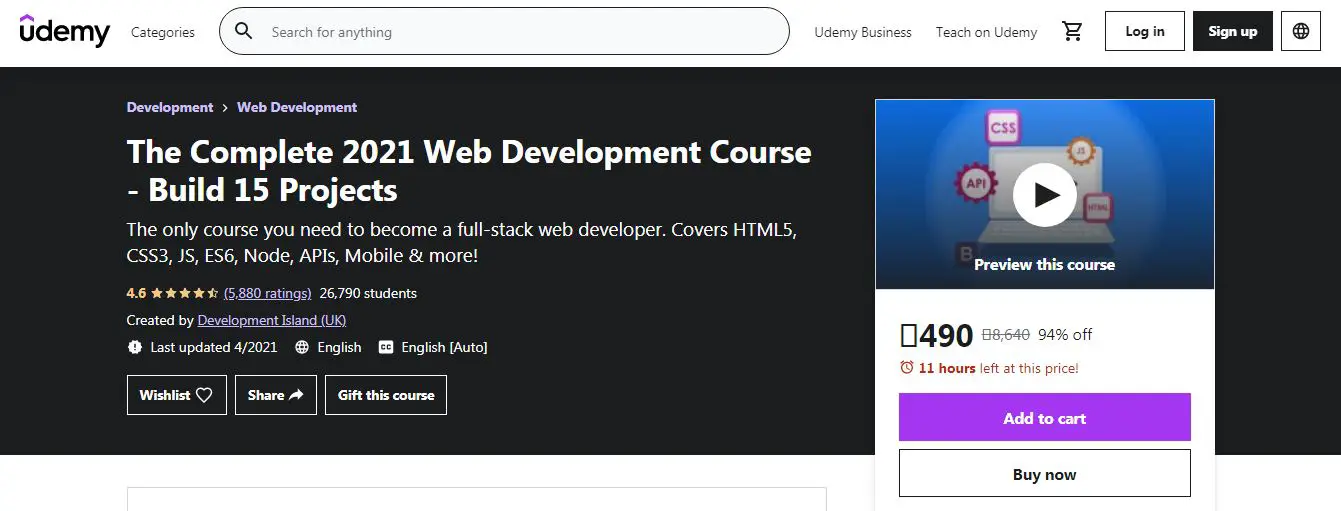
Task: Click the Add to cart button
Action: pos(1044,418)
